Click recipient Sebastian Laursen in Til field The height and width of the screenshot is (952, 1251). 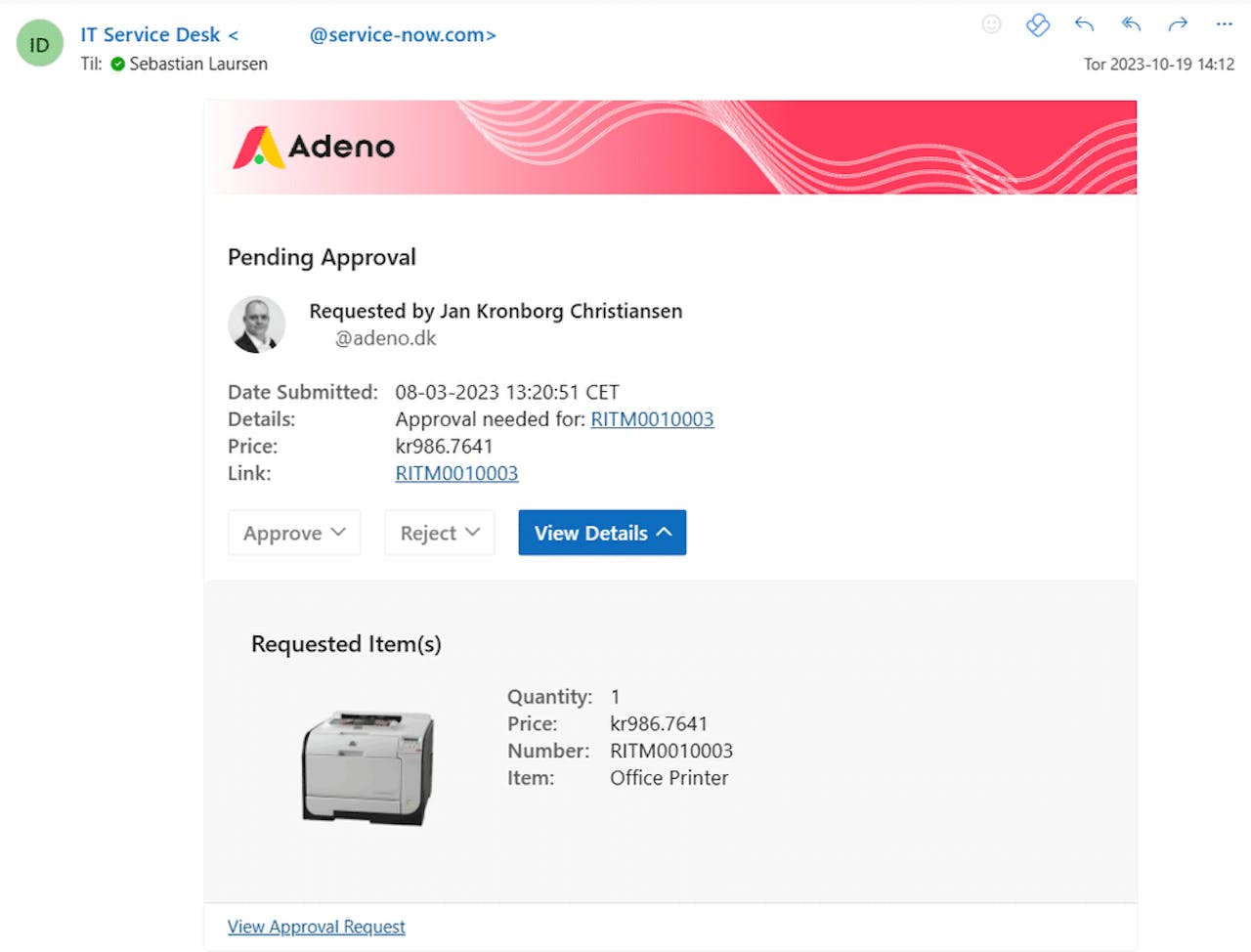point(197,64)
